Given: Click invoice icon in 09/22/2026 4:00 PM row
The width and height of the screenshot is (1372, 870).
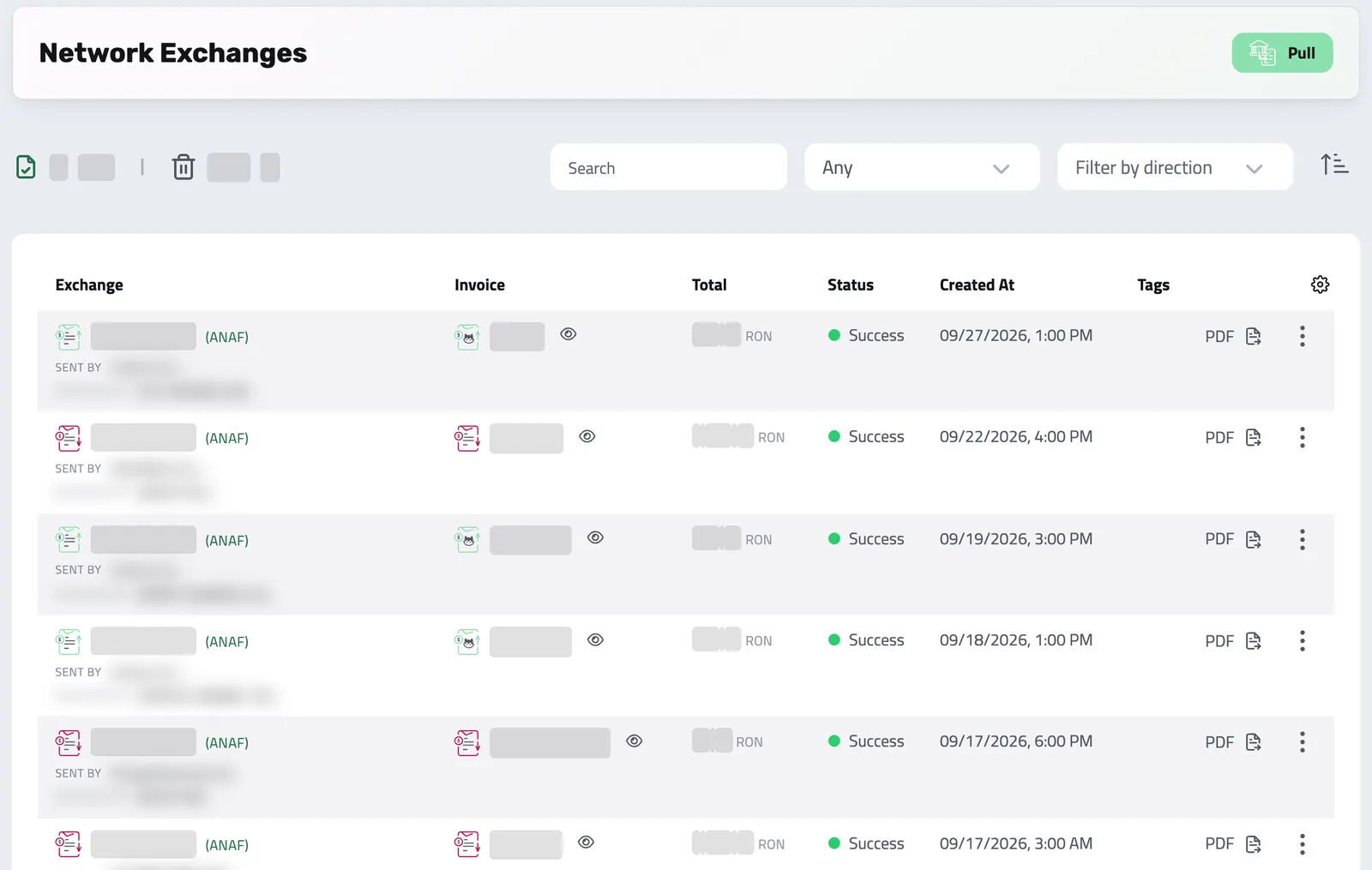Looking at the screenshot, I should pos(467,437).
